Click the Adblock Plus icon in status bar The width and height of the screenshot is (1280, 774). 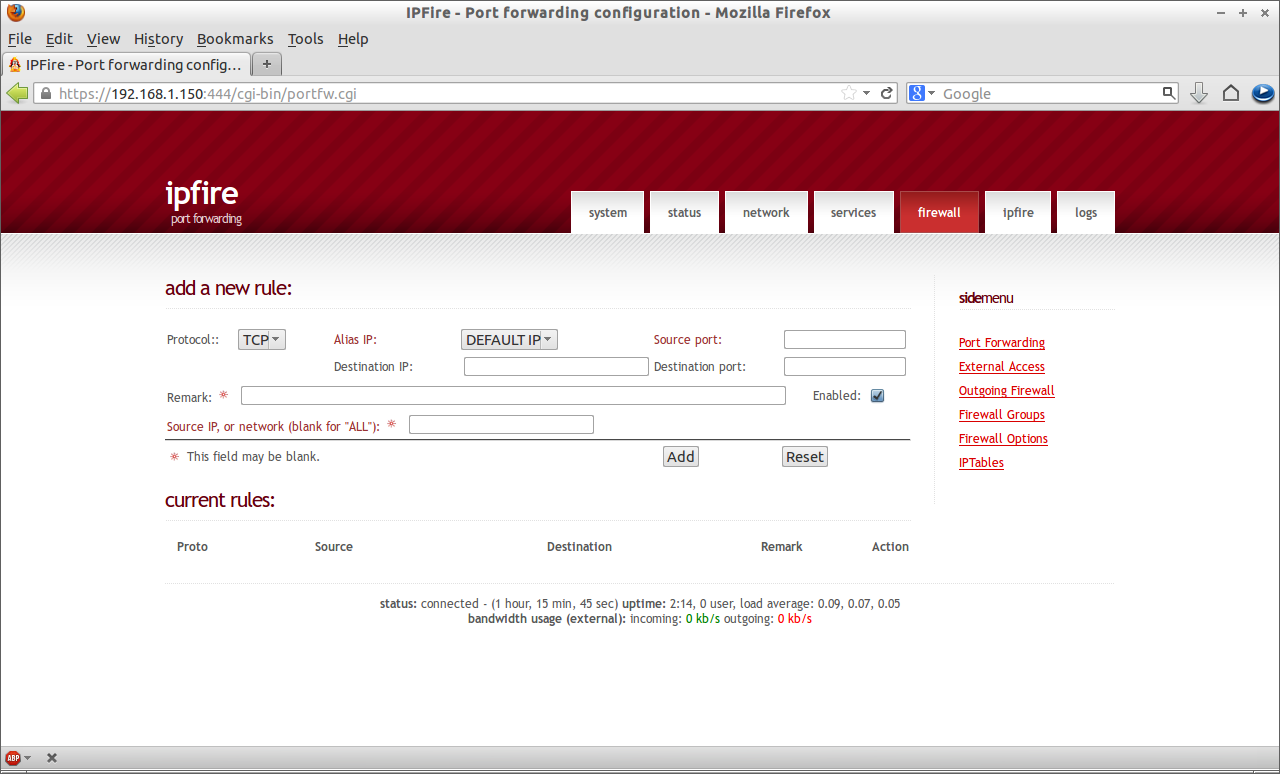click(x=12, y=758)
